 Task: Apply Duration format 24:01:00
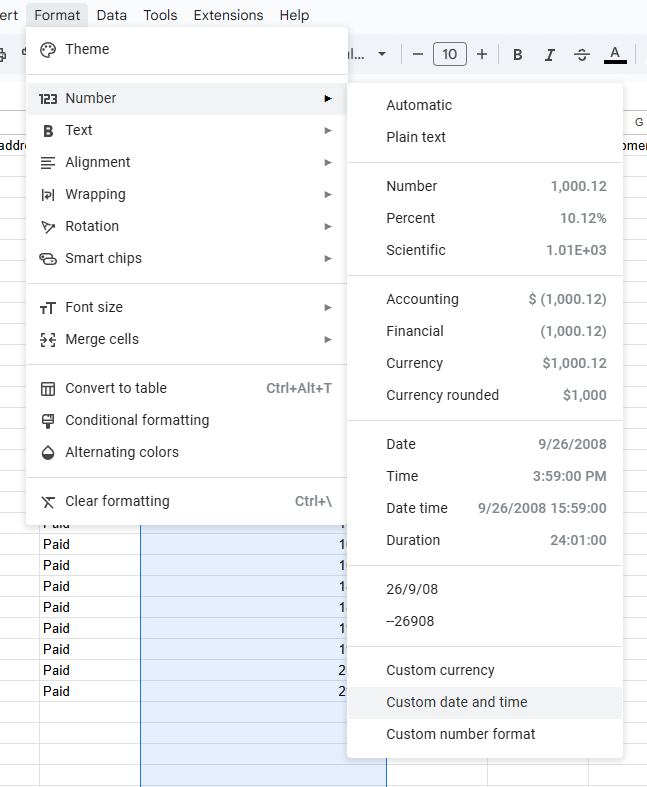coord(485,540)
